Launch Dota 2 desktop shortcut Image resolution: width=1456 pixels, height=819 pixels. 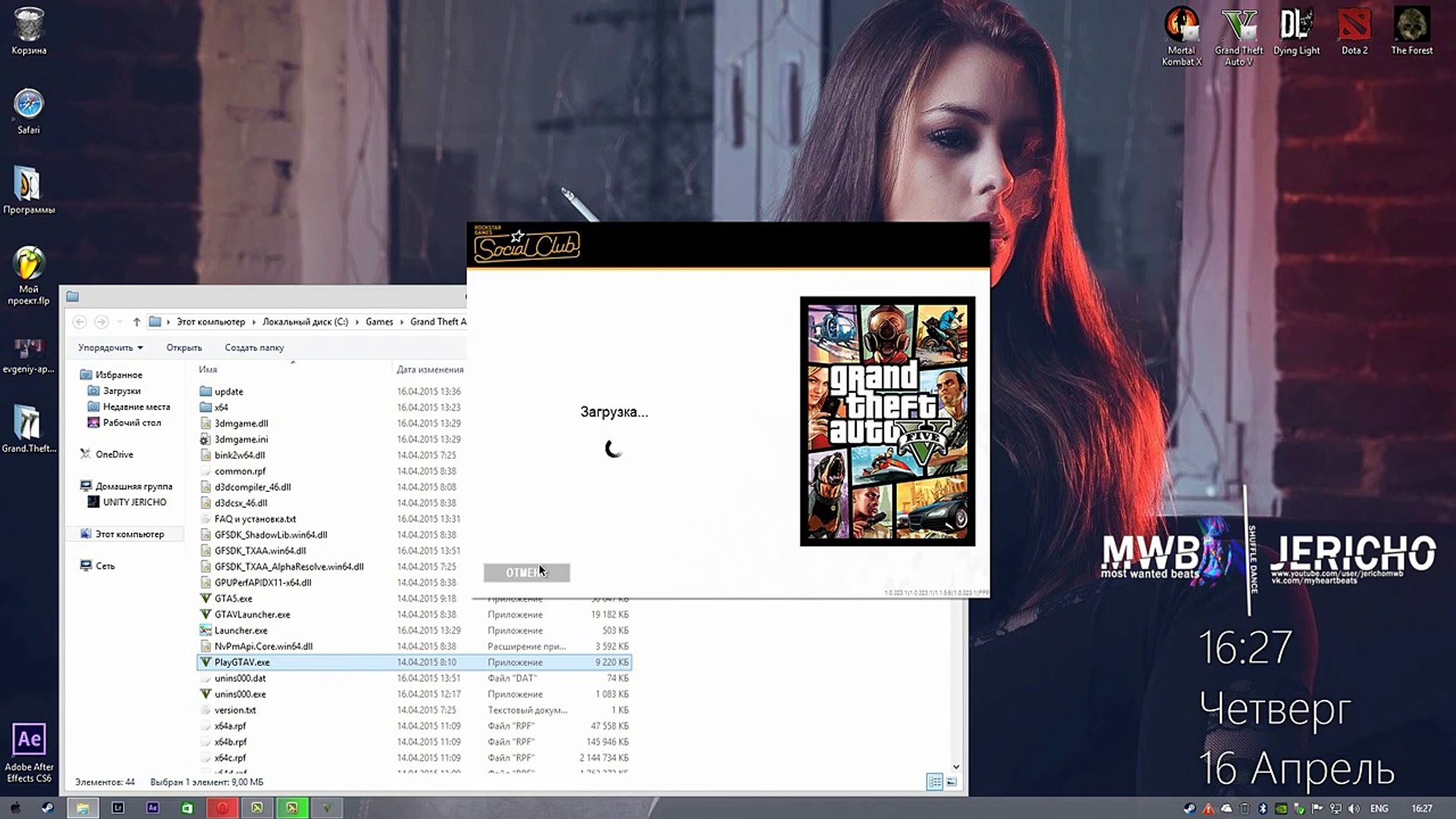[1354, 32]
